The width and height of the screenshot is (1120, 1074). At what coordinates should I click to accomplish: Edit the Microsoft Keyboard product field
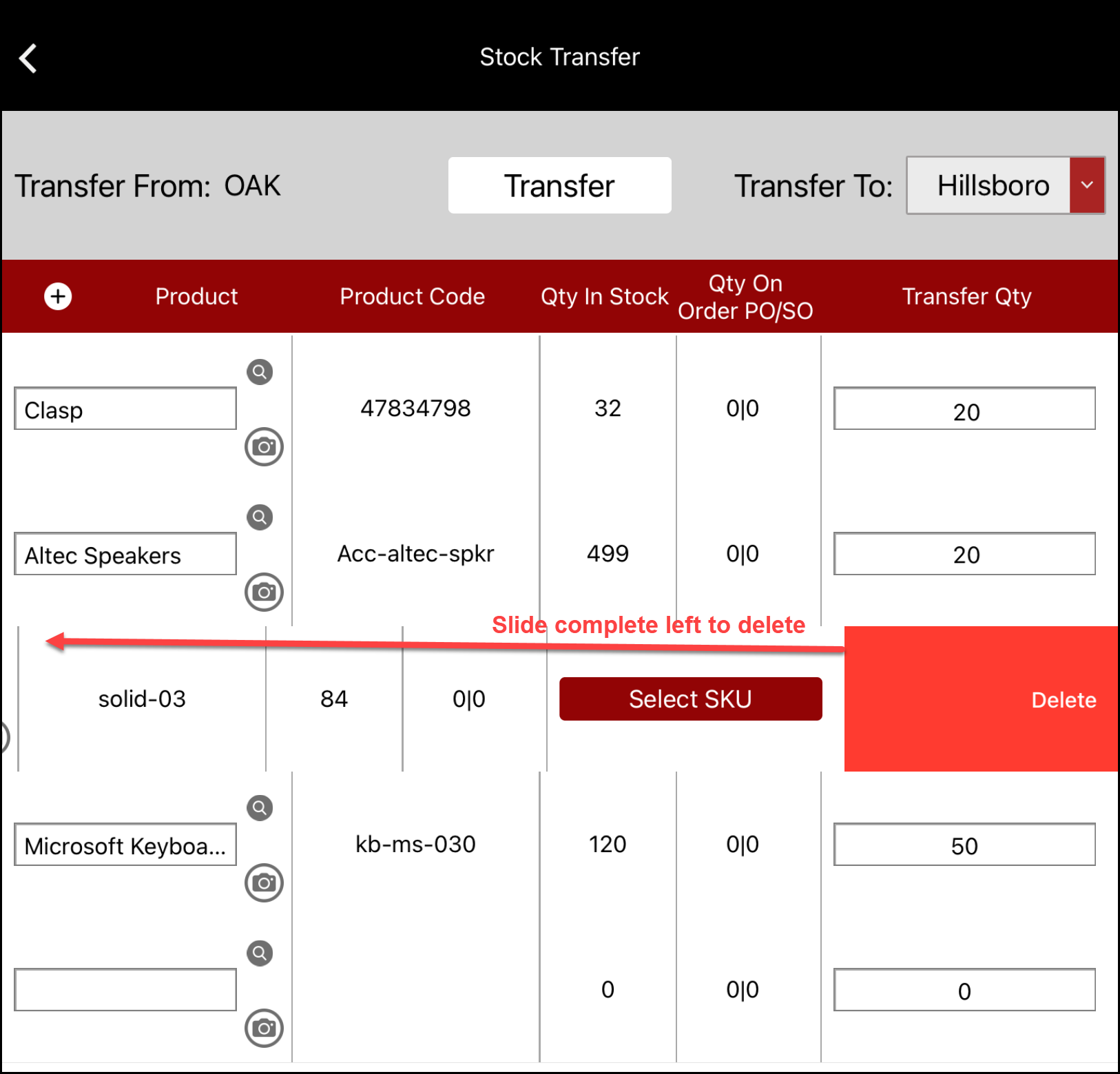[125, 845]
